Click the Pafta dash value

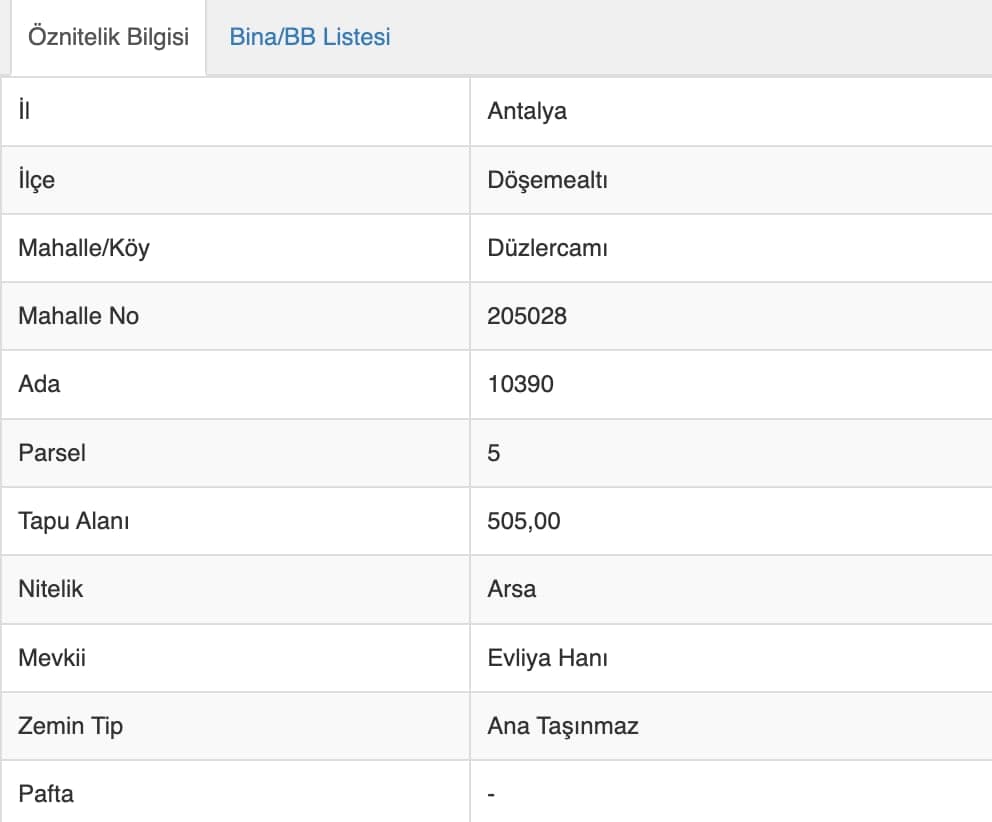pyautogui.click(x=491, y=794)
